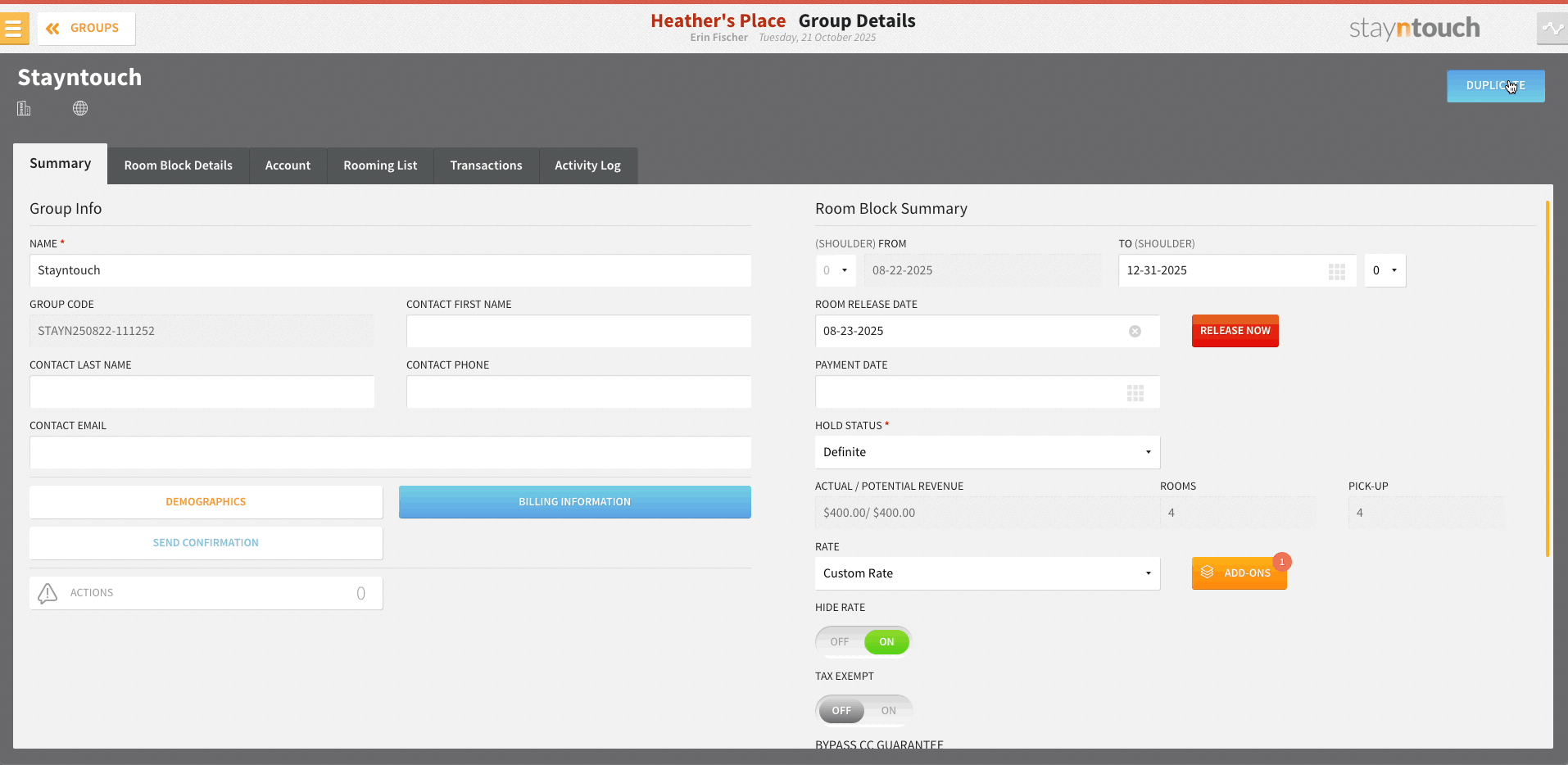This screenshot has width=1568, height=765.
Task: Click the vertical scrollbar on right panel
Action: [x=1548, y=378]
